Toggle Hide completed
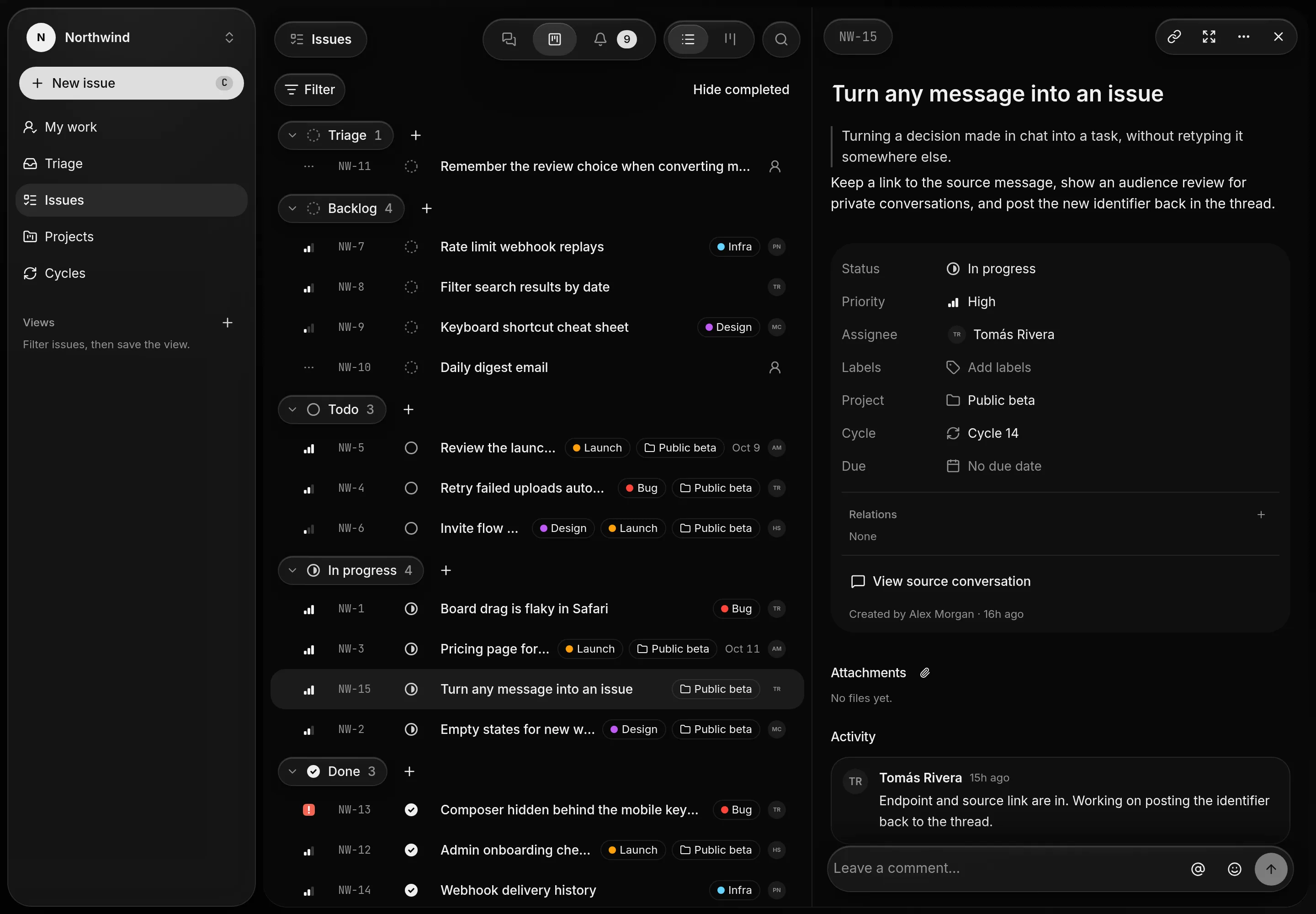 (x=741, y=90)
